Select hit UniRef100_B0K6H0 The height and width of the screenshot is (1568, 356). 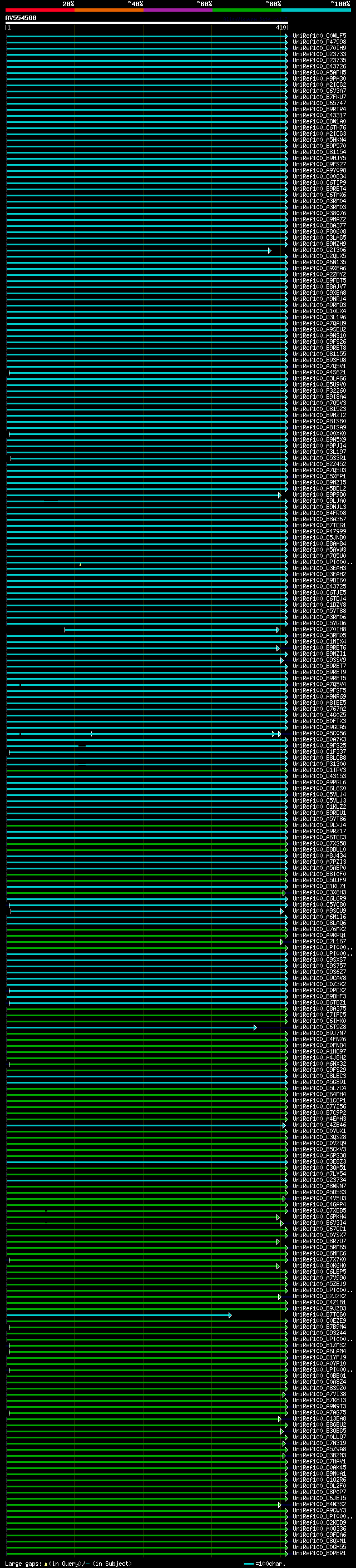pyautogui.click(x=319, y=1267)
